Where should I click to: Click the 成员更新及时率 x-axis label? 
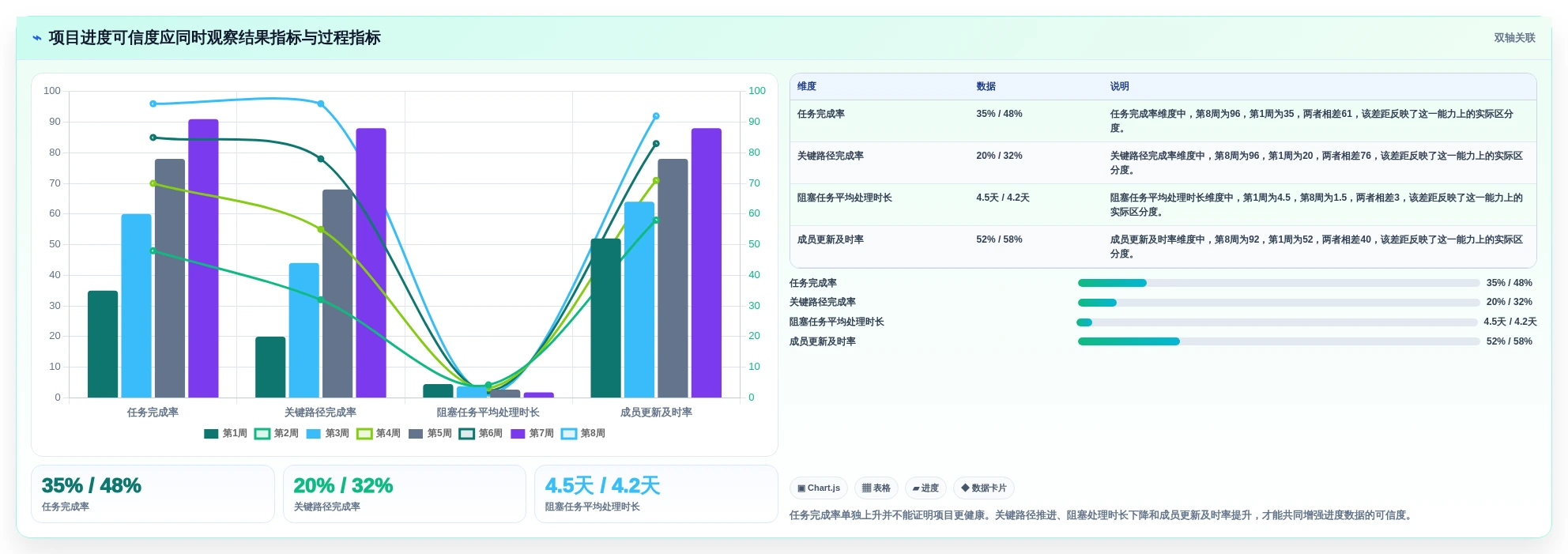(656, 413)
